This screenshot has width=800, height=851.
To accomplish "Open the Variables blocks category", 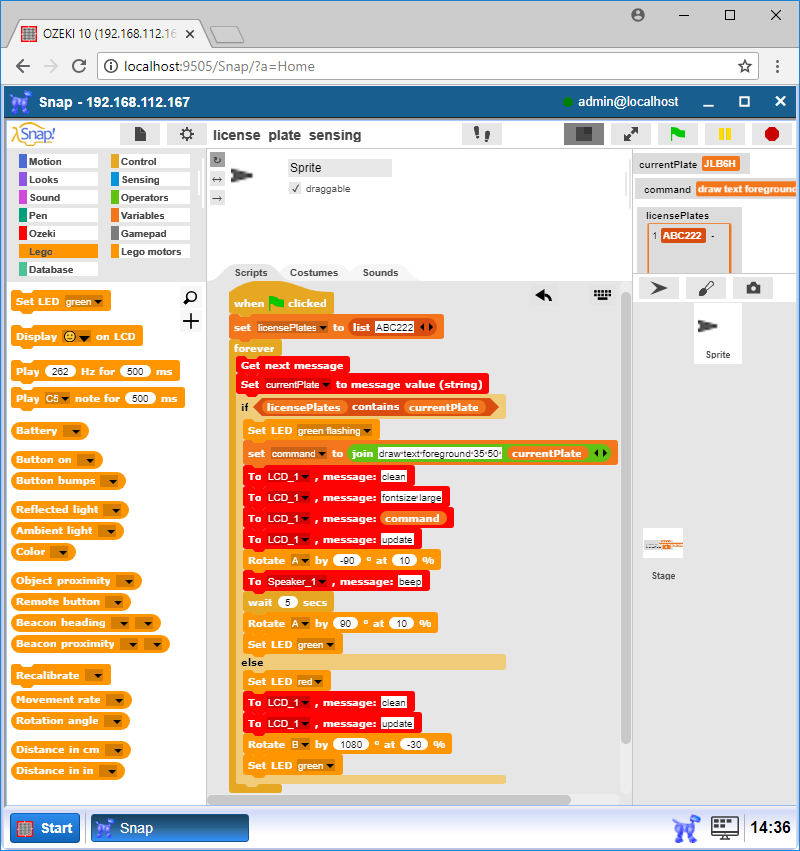I will 150,215.
